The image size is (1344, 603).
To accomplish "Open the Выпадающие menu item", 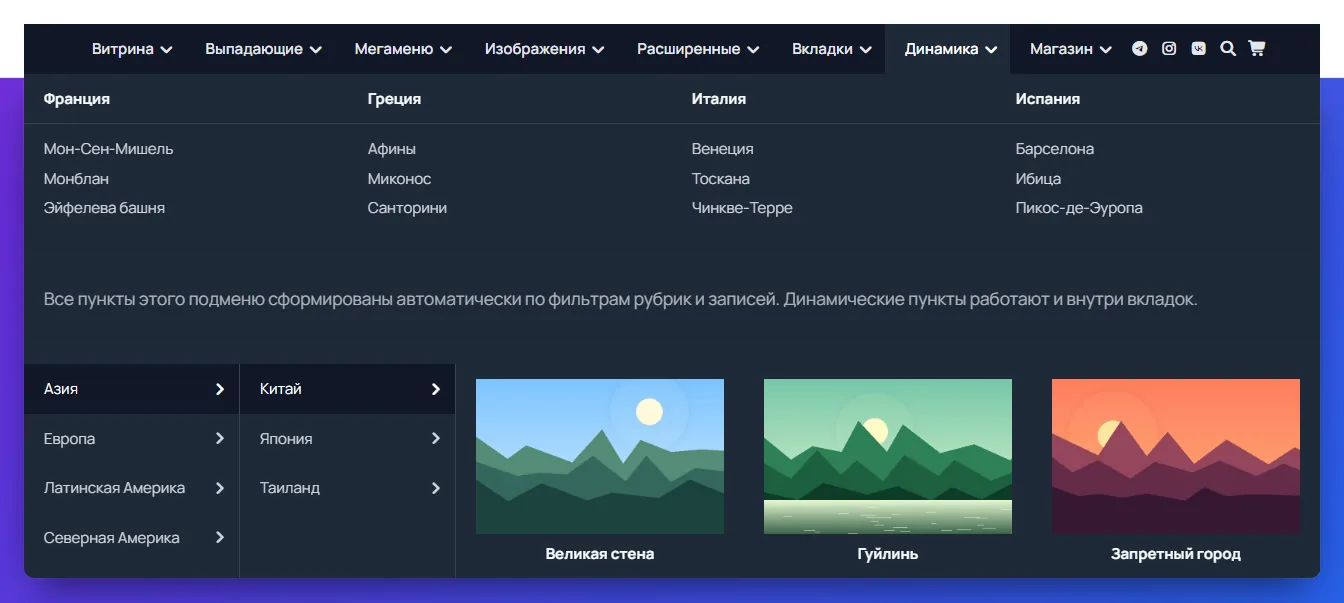I will coord(263,49).
